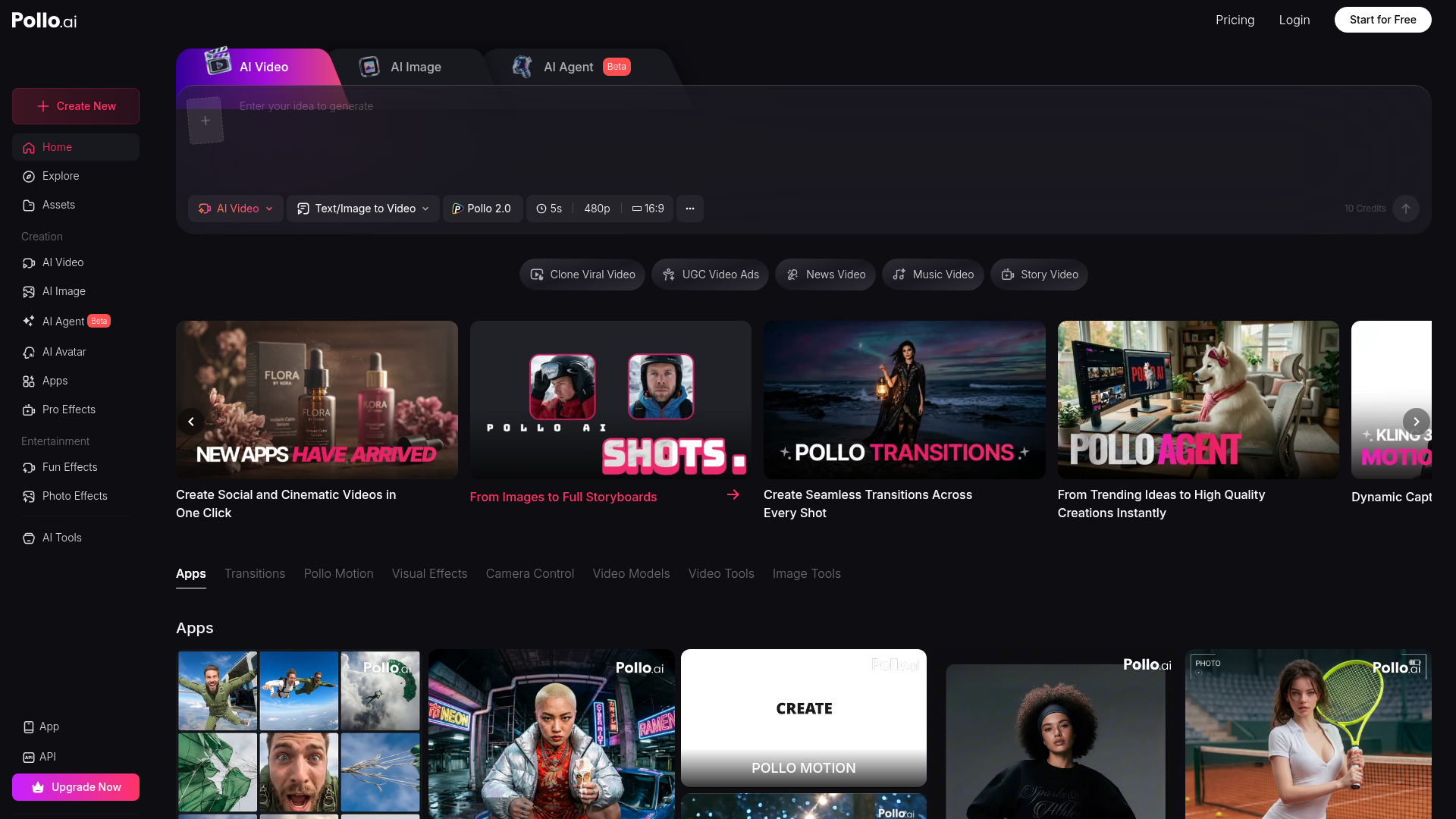Click the image upload plus icon

pos(205,121)
